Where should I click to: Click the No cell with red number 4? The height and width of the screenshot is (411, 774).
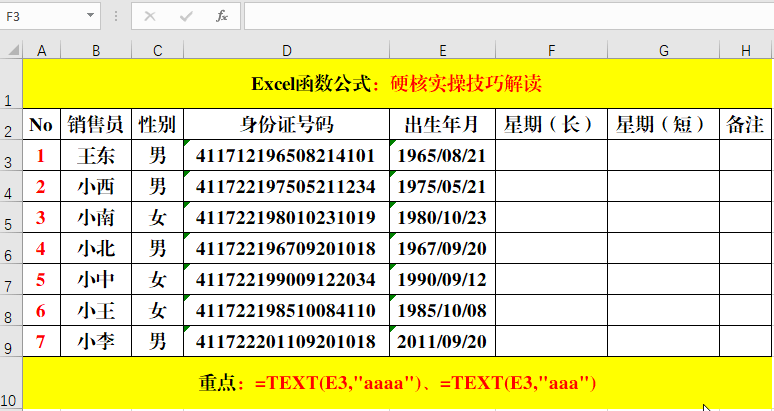click(x=42, y=248)
